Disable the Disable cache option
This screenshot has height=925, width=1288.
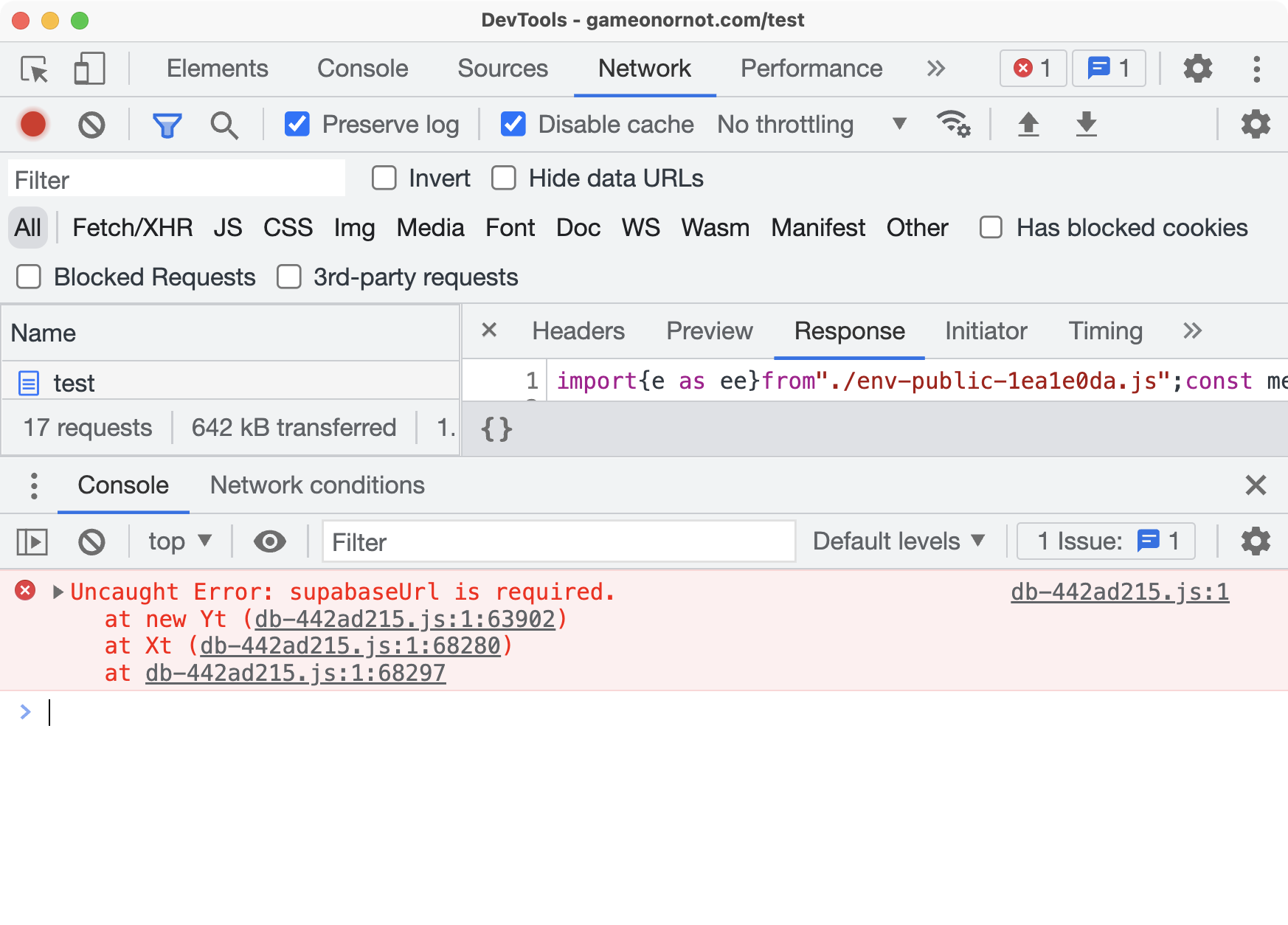[513, 124]
